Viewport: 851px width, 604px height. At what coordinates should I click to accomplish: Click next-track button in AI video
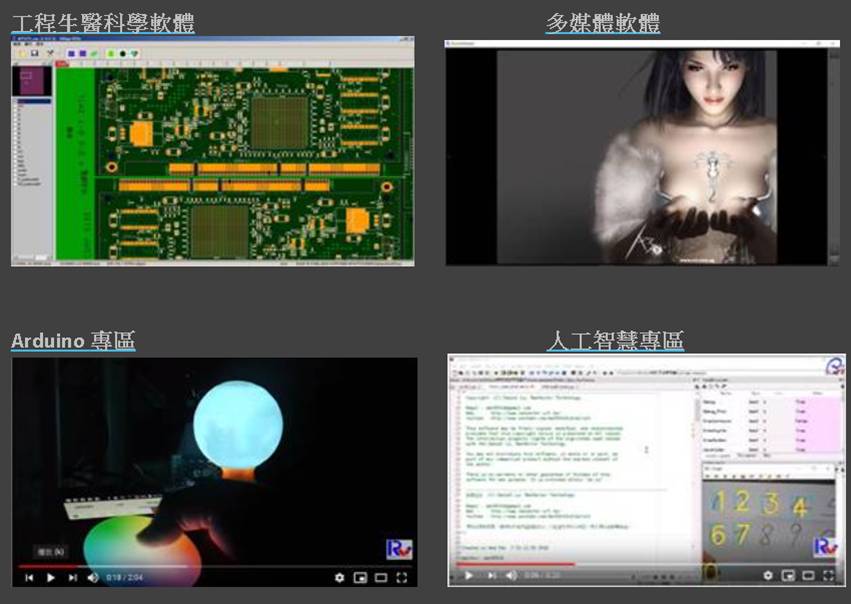pos(490,575)
